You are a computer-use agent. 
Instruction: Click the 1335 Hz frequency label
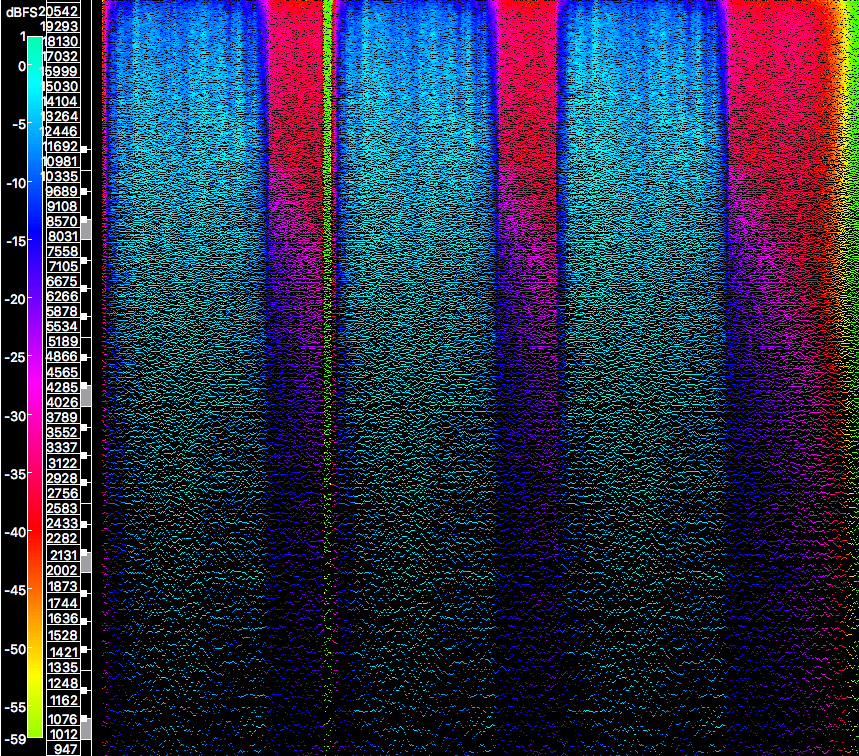click(62, 667)
